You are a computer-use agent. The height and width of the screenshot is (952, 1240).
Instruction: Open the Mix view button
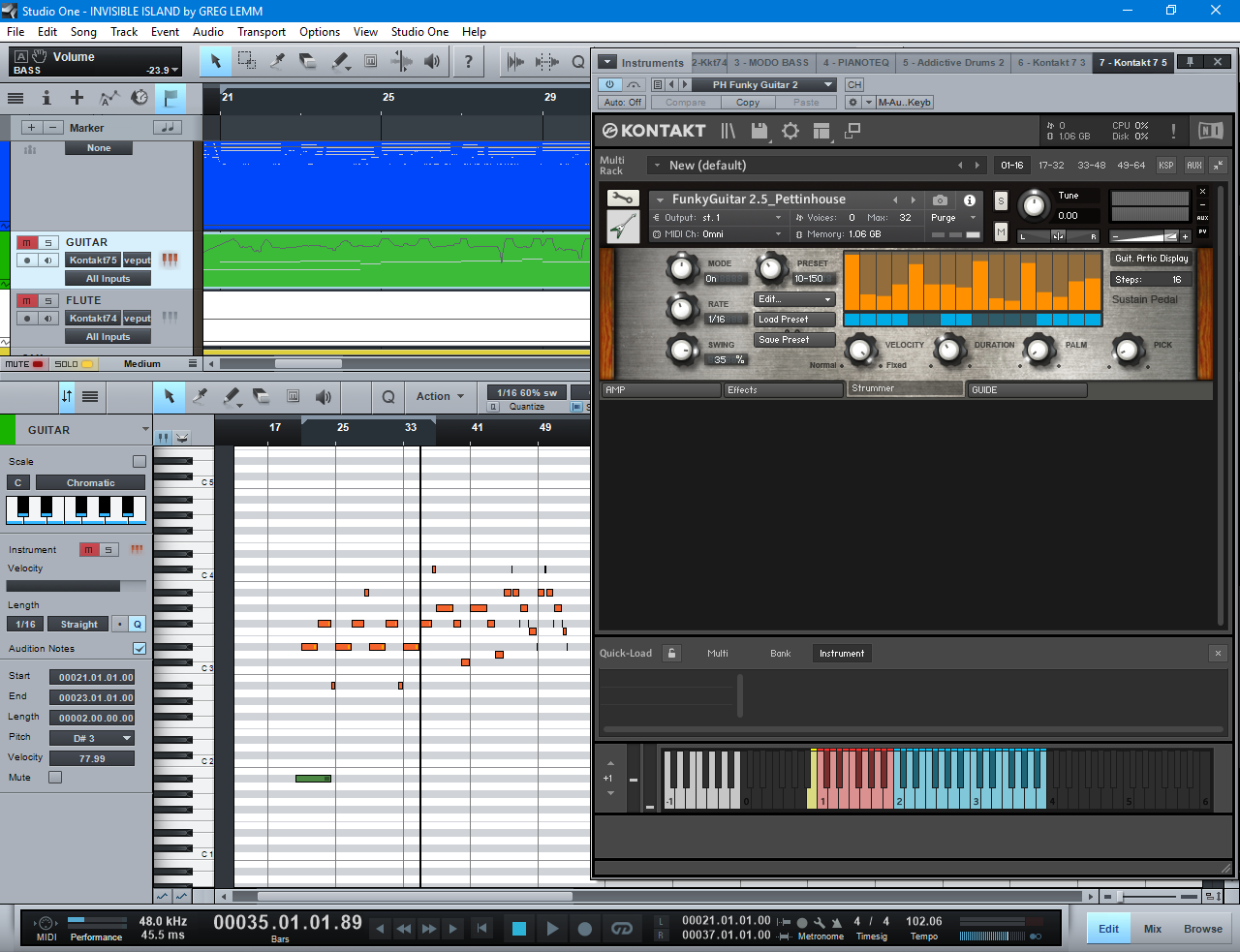[x=1153, y=929]
